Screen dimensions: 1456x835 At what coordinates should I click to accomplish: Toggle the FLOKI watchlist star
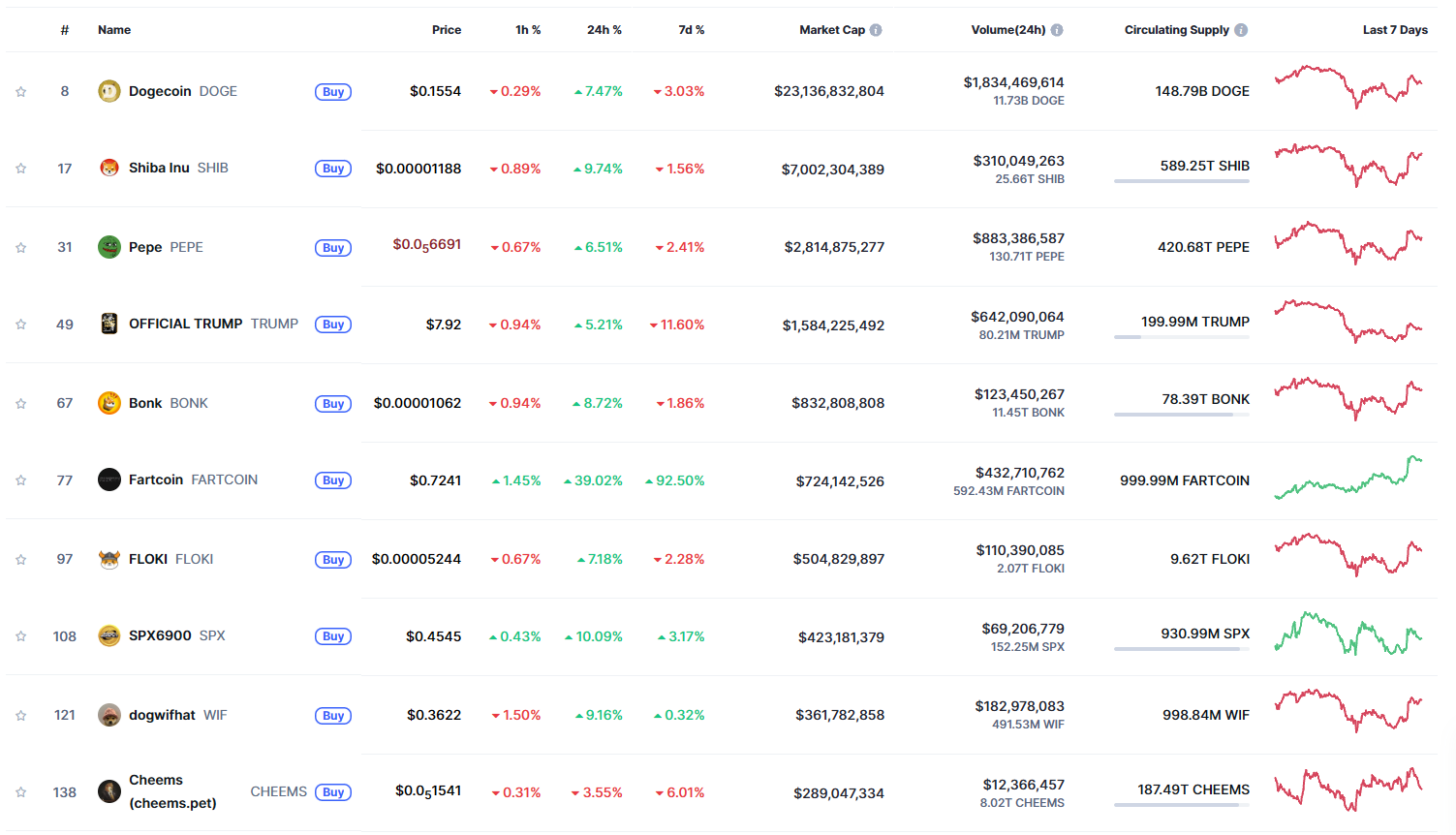[x=20, y=560]
